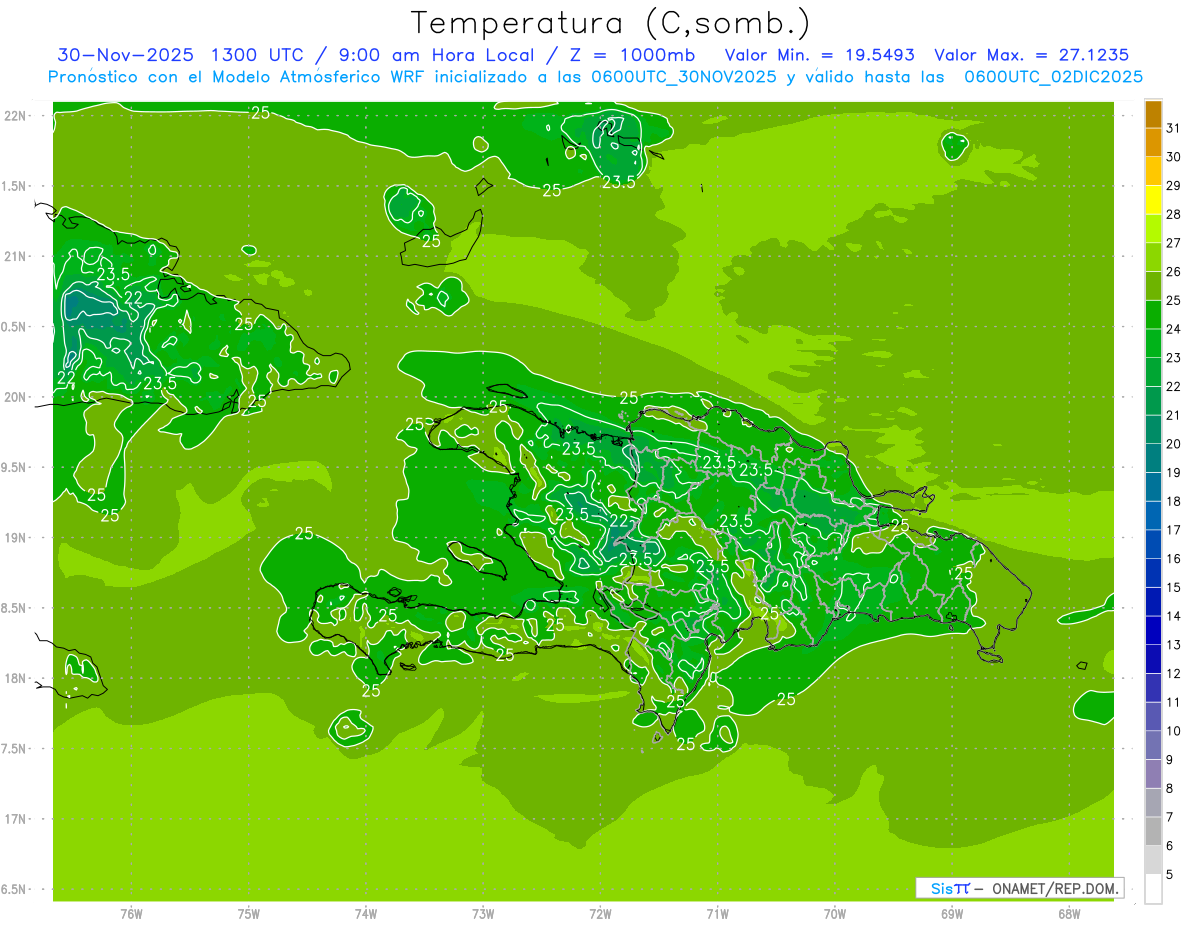Click the '68W' longitude label
The image size is (1200, 927).
pos(1069,914)
